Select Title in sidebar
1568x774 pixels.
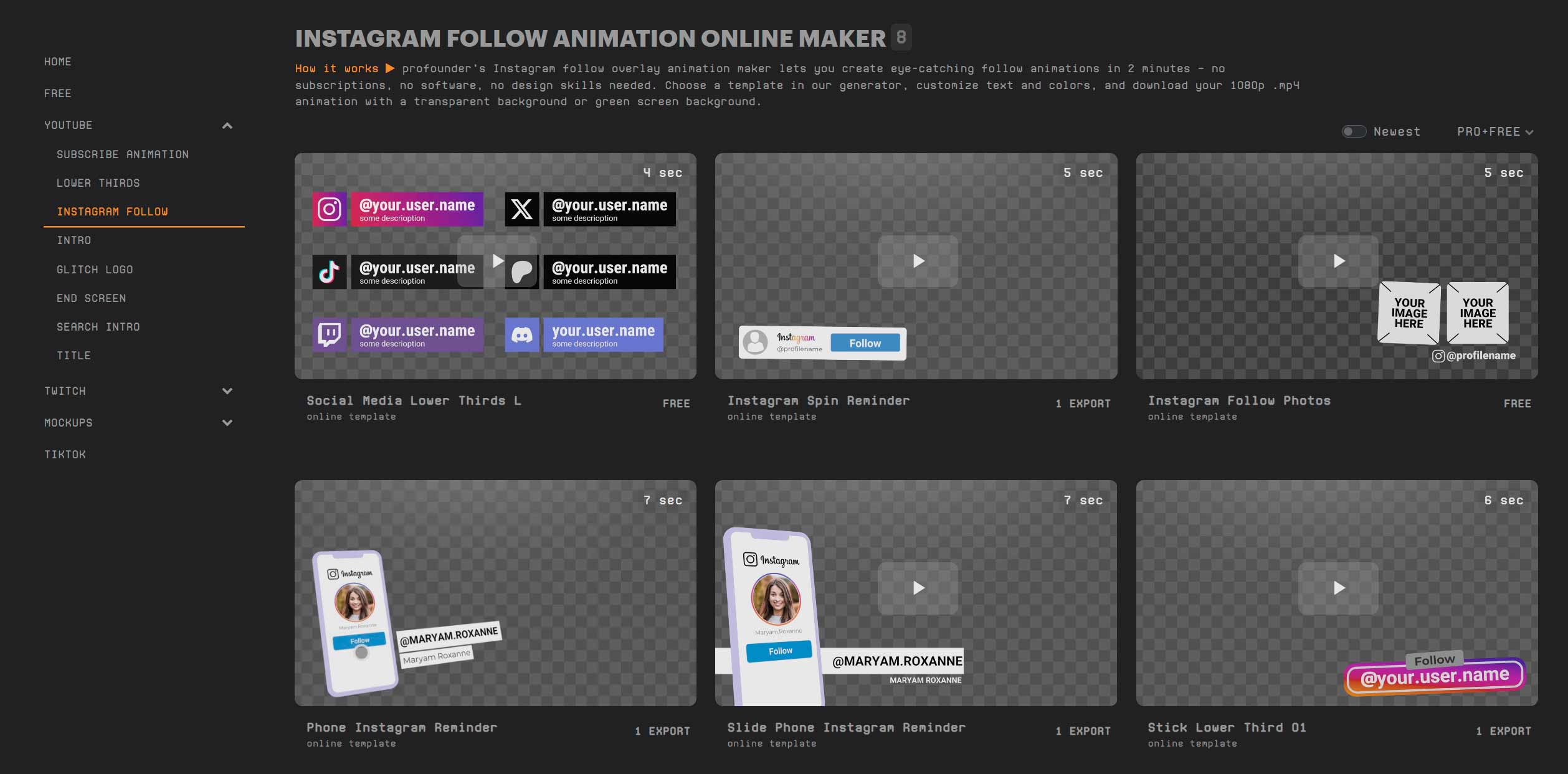tap(74, 356)
